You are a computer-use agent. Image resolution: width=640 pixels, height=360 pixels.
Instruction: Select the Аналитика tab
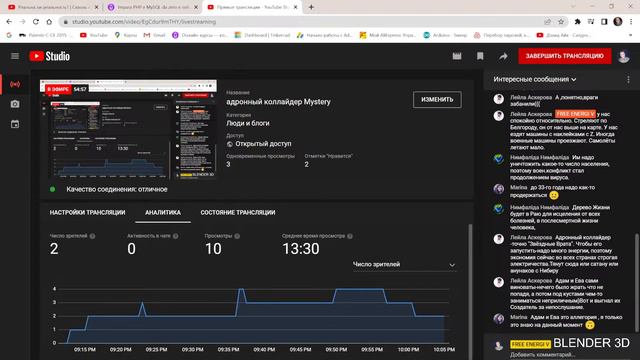coord(163,212)
